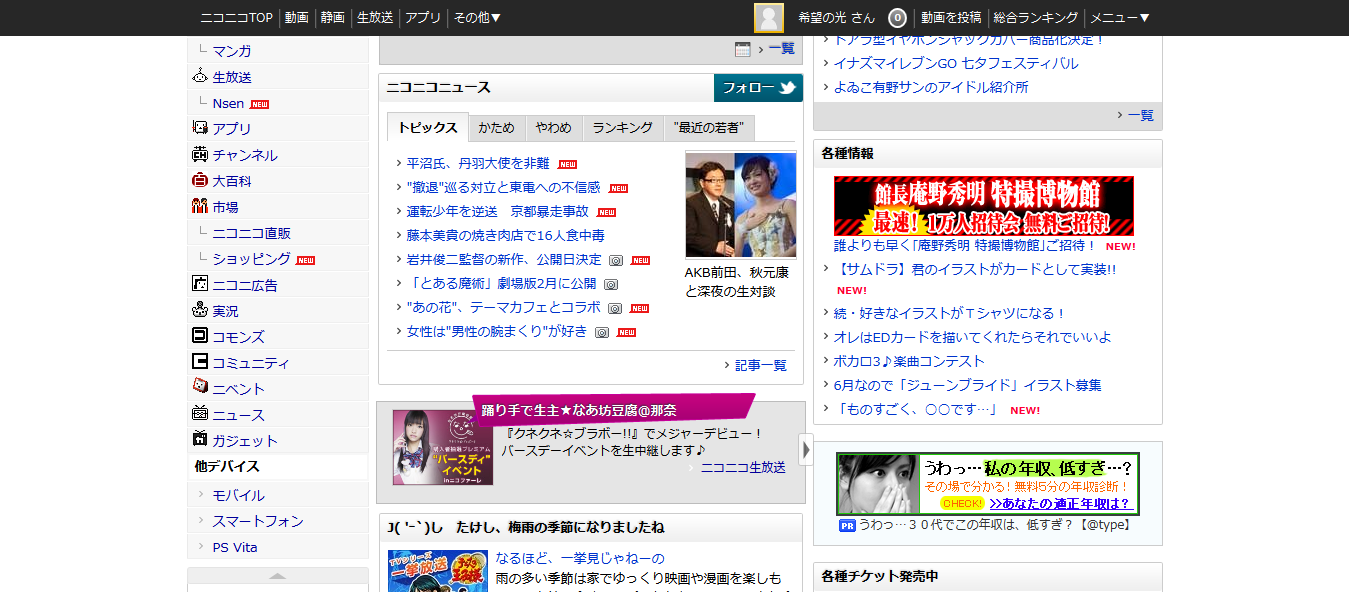Switch to the news ランキング tab

(622, 127)
